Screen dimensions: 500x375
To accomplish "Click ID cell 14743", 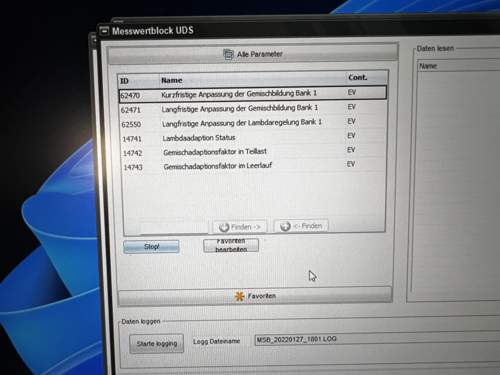I will coord(133,167).
